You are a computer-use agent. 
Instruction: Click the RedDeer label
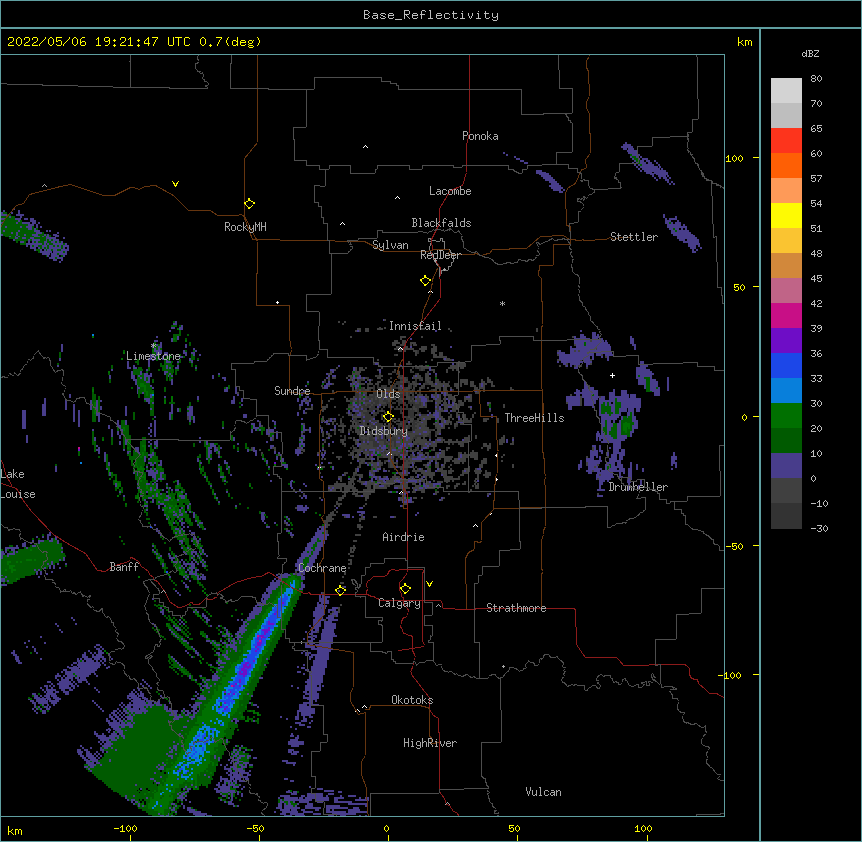coord(440,255)
